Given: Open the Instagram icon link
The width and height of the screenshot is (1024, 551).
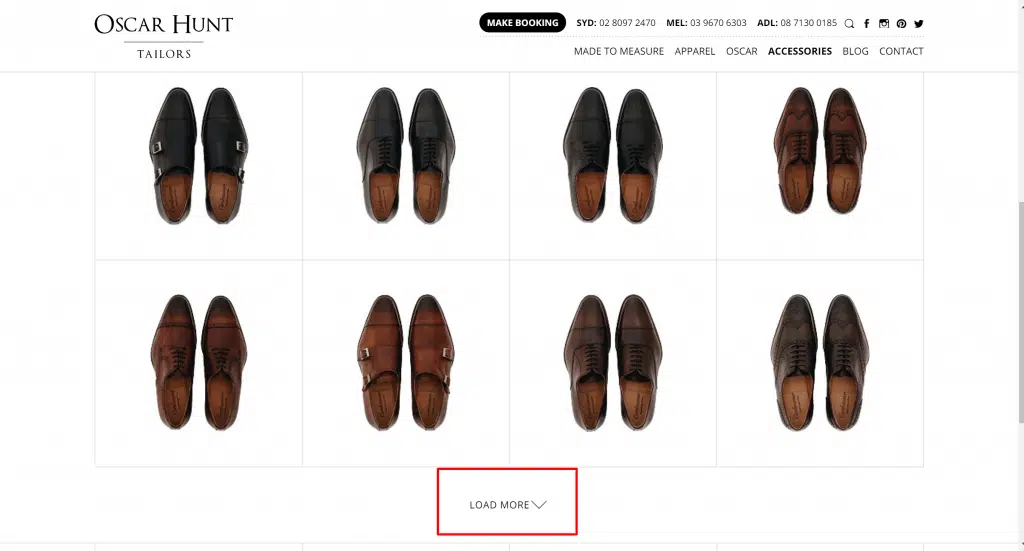Looking at the screenshot, I should (884, 23).
